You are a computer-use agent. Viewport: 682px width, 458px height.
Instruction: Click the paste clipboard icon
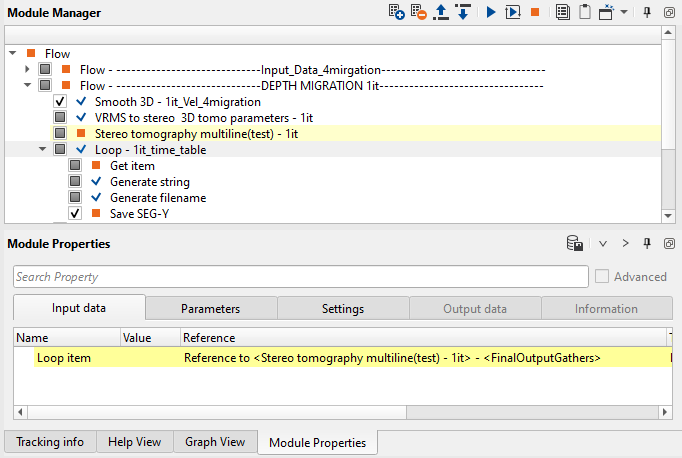[x=585, y=12]
